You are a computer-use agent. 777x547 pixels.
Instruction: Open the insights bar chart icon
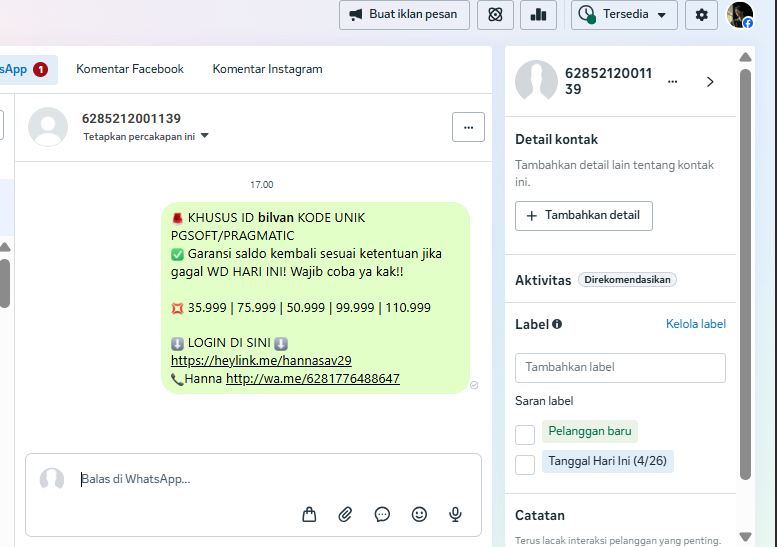(x=538, y=15)
